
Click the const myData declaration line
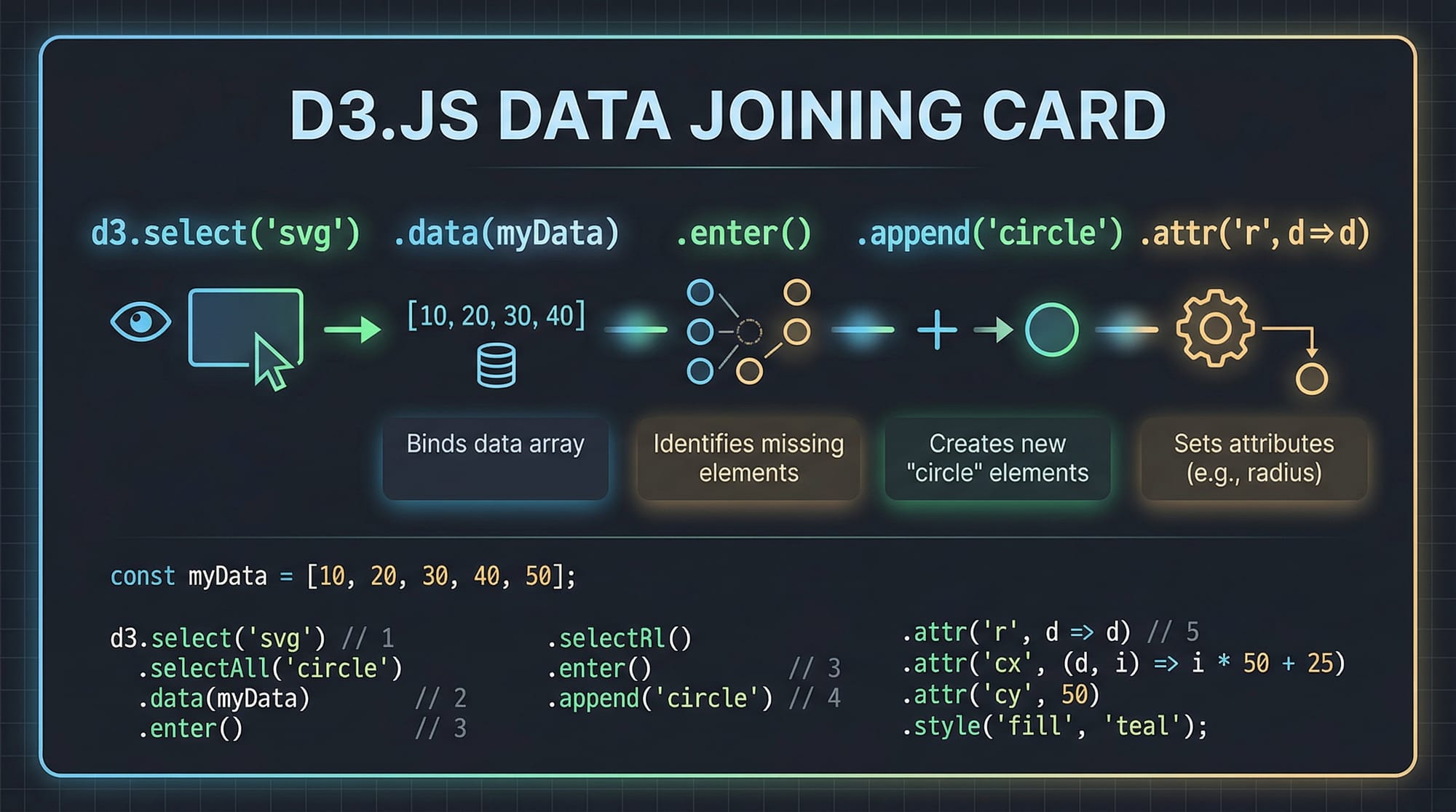342,576
